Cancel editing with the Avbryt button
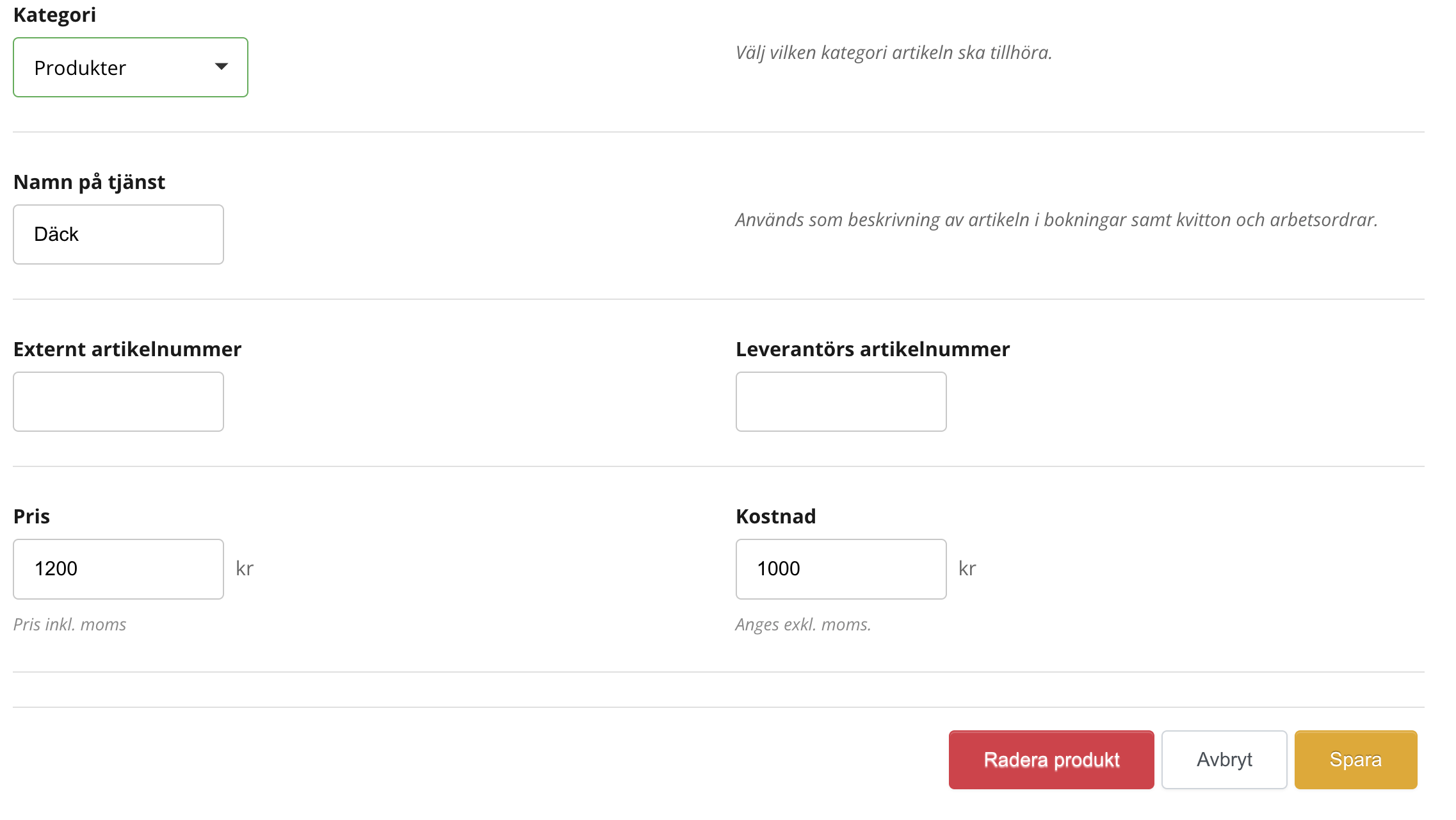 click(1224, 760)
